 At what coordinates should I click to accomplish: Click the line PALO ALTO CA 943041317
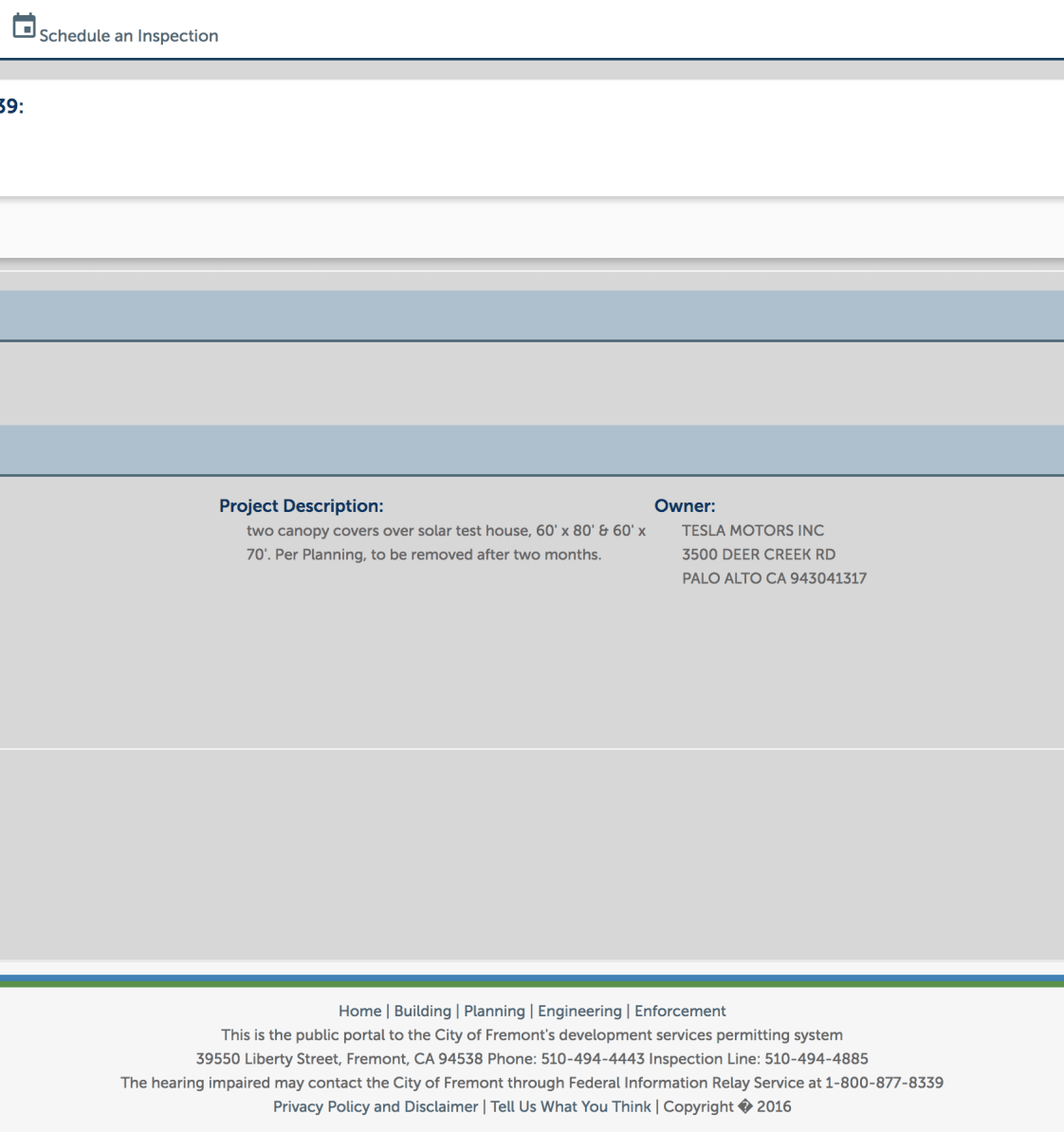click(775, 578)
